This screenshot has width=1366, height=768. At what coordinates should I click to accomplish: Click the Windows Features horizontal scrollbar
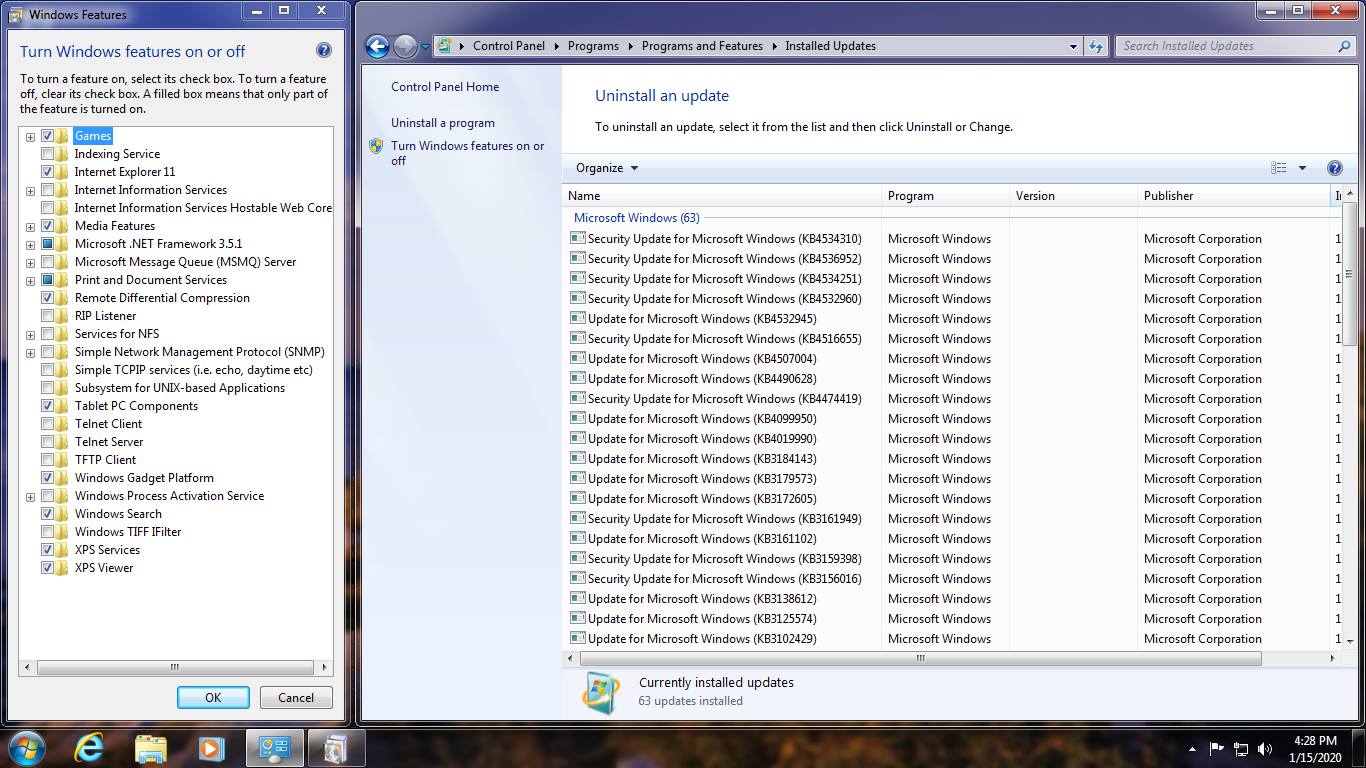pyautogui.click(x=175, y=667)
